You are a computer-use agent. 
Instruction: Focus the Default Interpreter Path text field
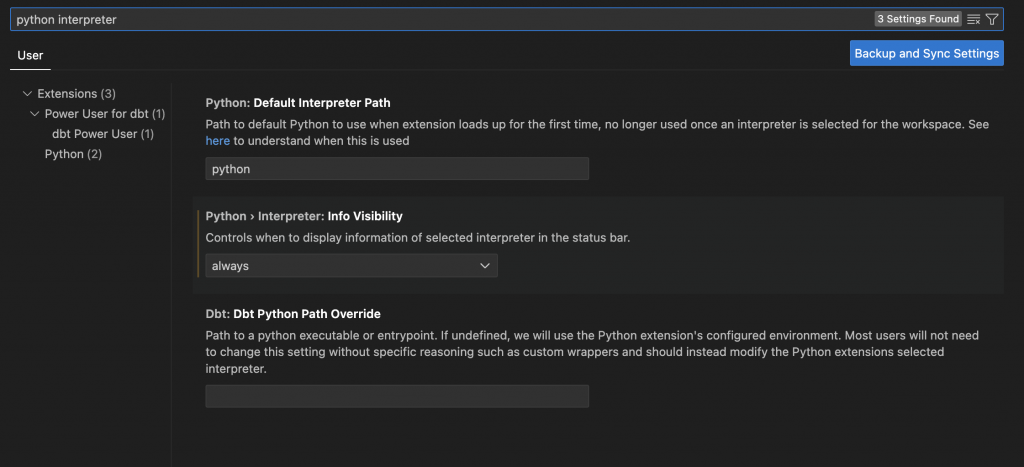[x=397, y=169]
